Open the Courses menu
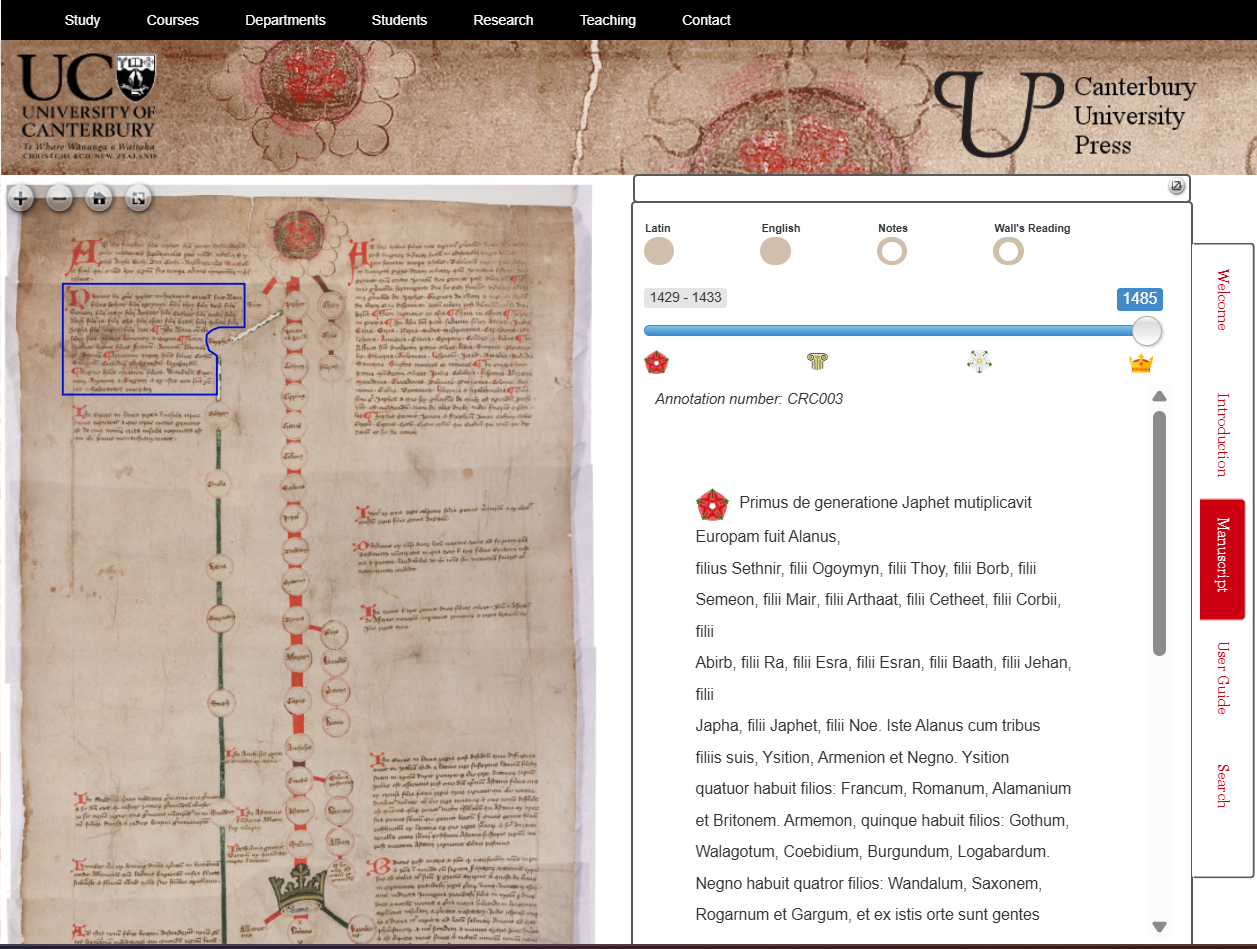1257x949 pixels. pyautogui.click(x=172, y=20)
